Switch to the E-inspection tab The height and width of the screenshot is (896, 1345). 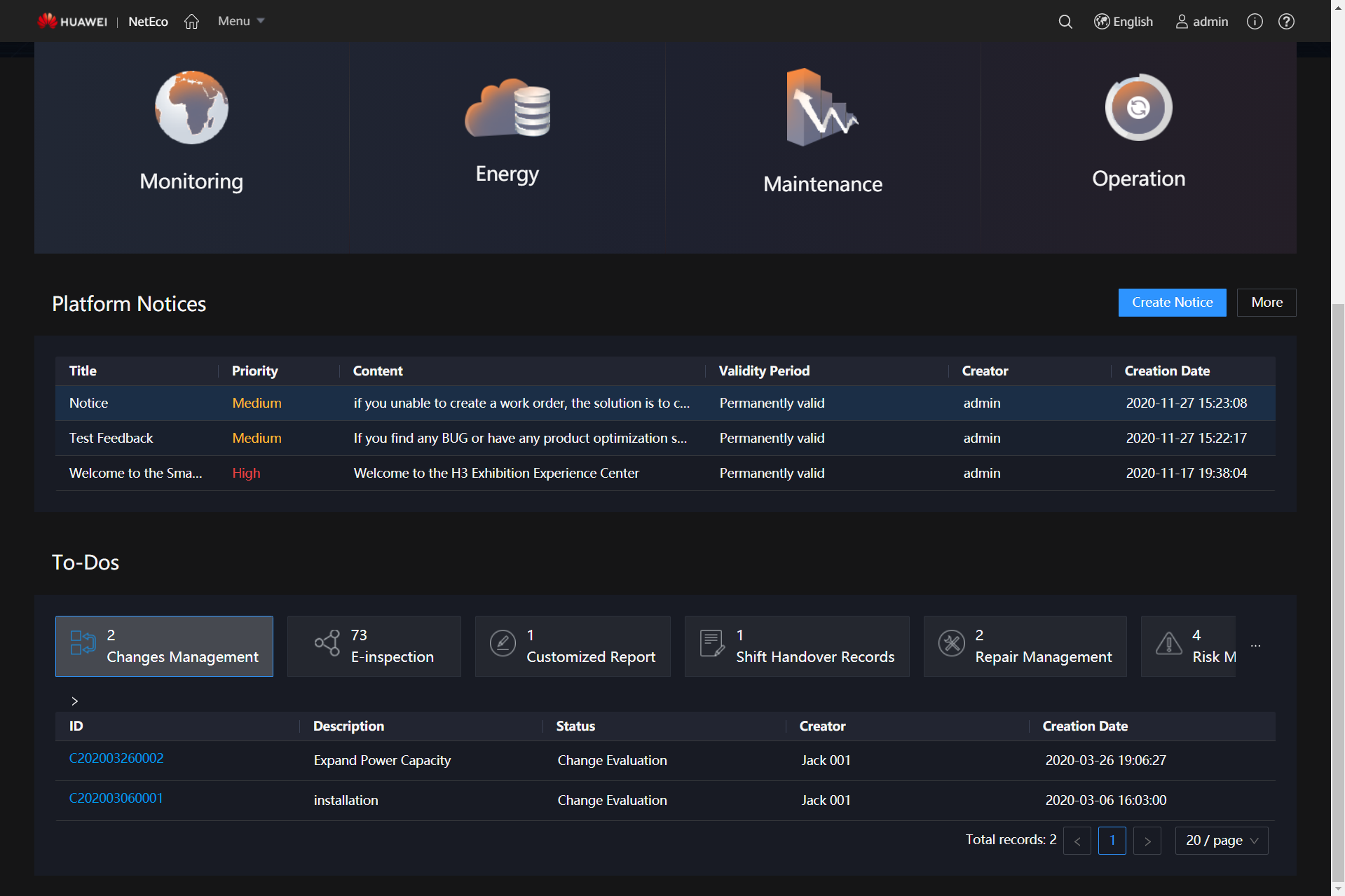pos(374,646)
